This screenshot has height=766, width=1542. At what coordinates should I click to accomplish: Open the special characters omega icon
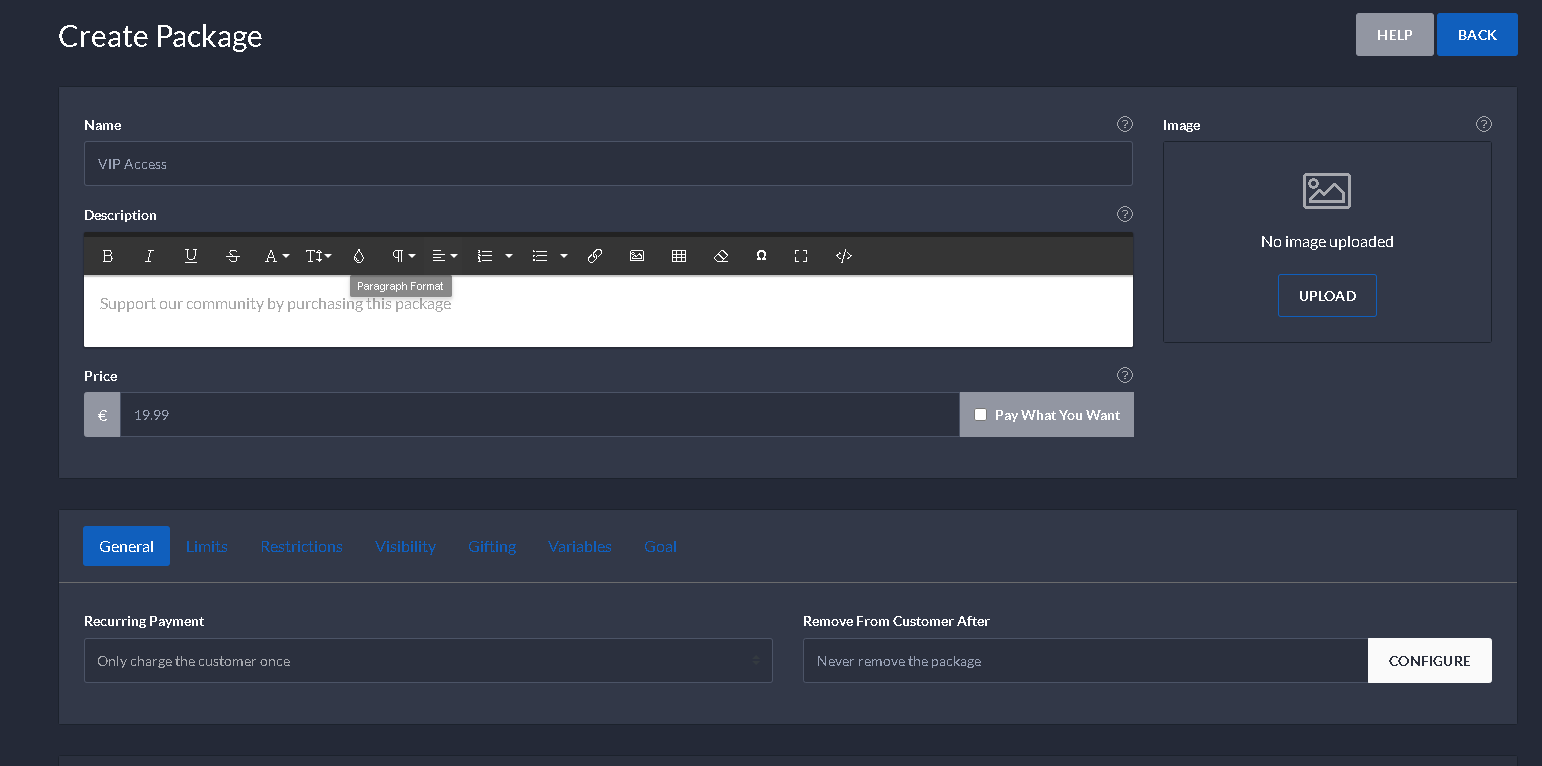coord(761,256)
